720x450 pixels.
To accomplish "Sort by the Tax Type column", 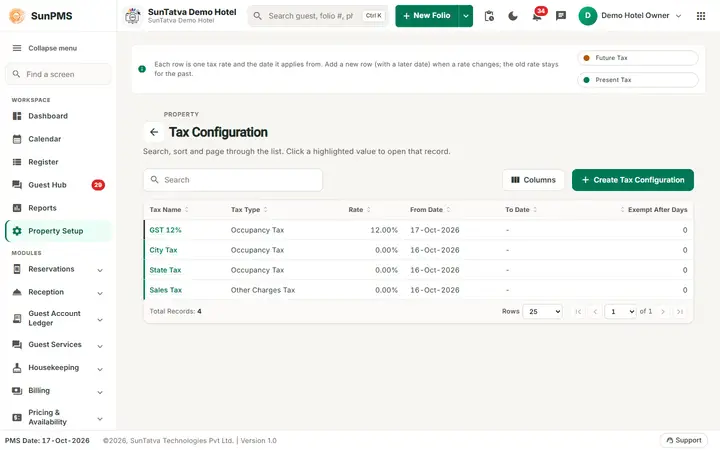I will pos(249,210).
